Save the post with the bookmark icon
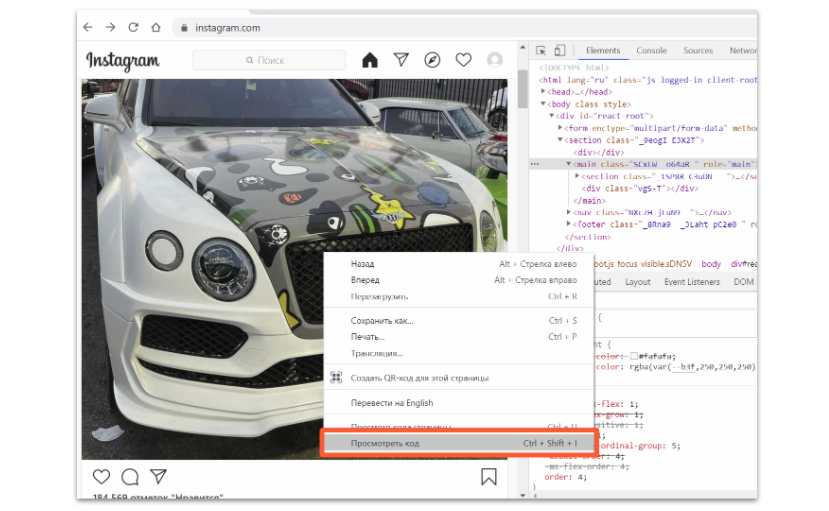Viewport: 829px width, 511px height. (489, 477)
